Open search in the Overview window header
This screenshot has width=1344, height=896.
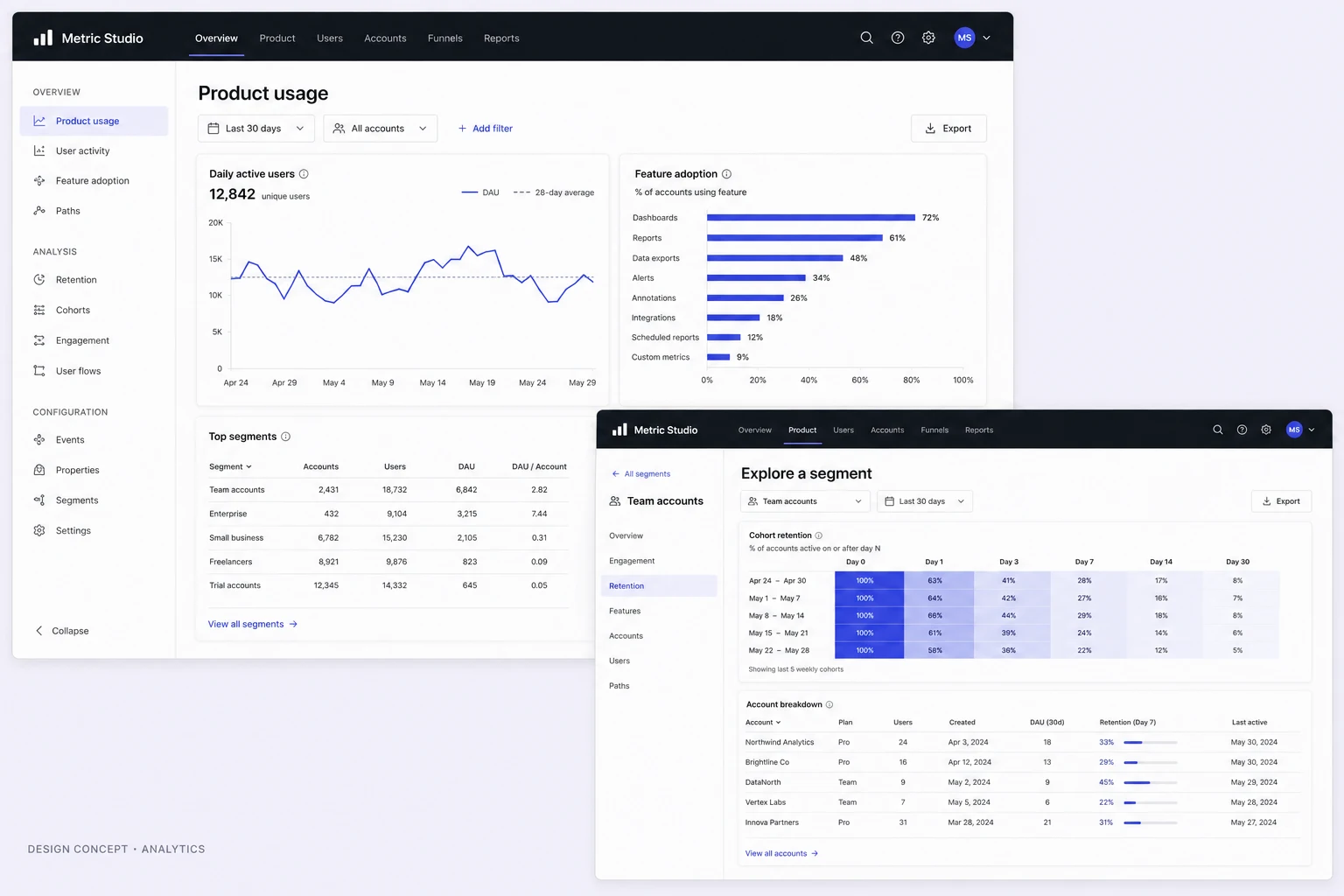(866, 38)
